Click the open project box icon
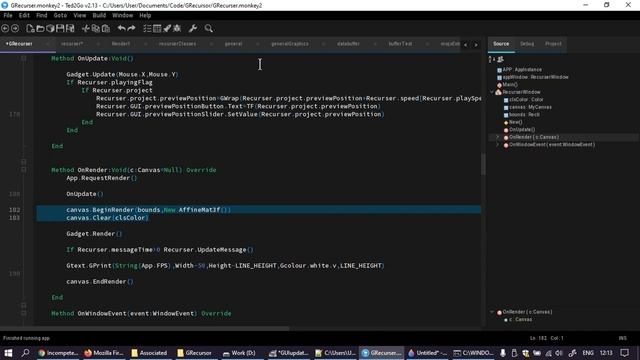Image resolution: width=640 pixels, height=360 pixels. [50, 28]
